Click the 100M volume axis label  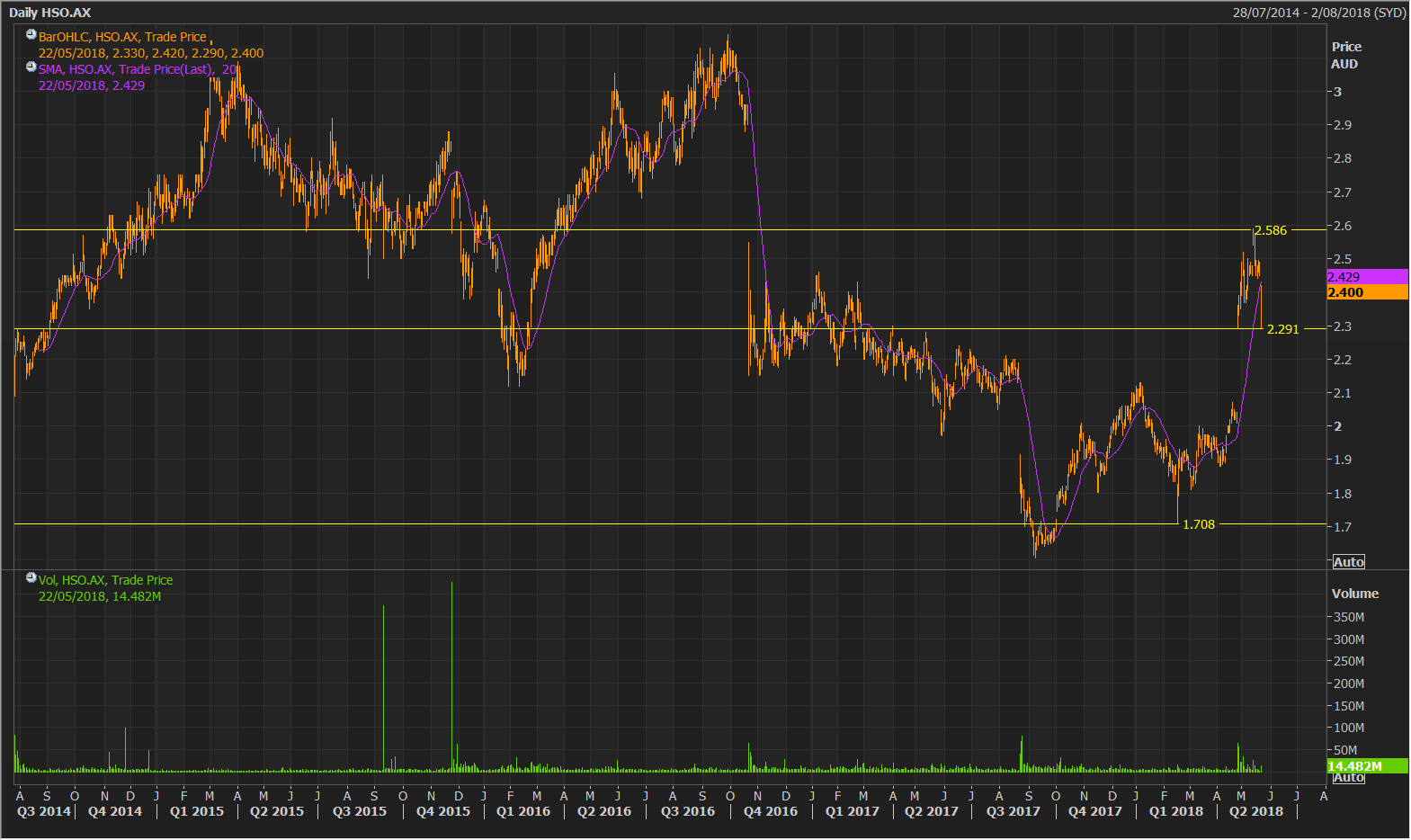click(x=1349, y=728)
